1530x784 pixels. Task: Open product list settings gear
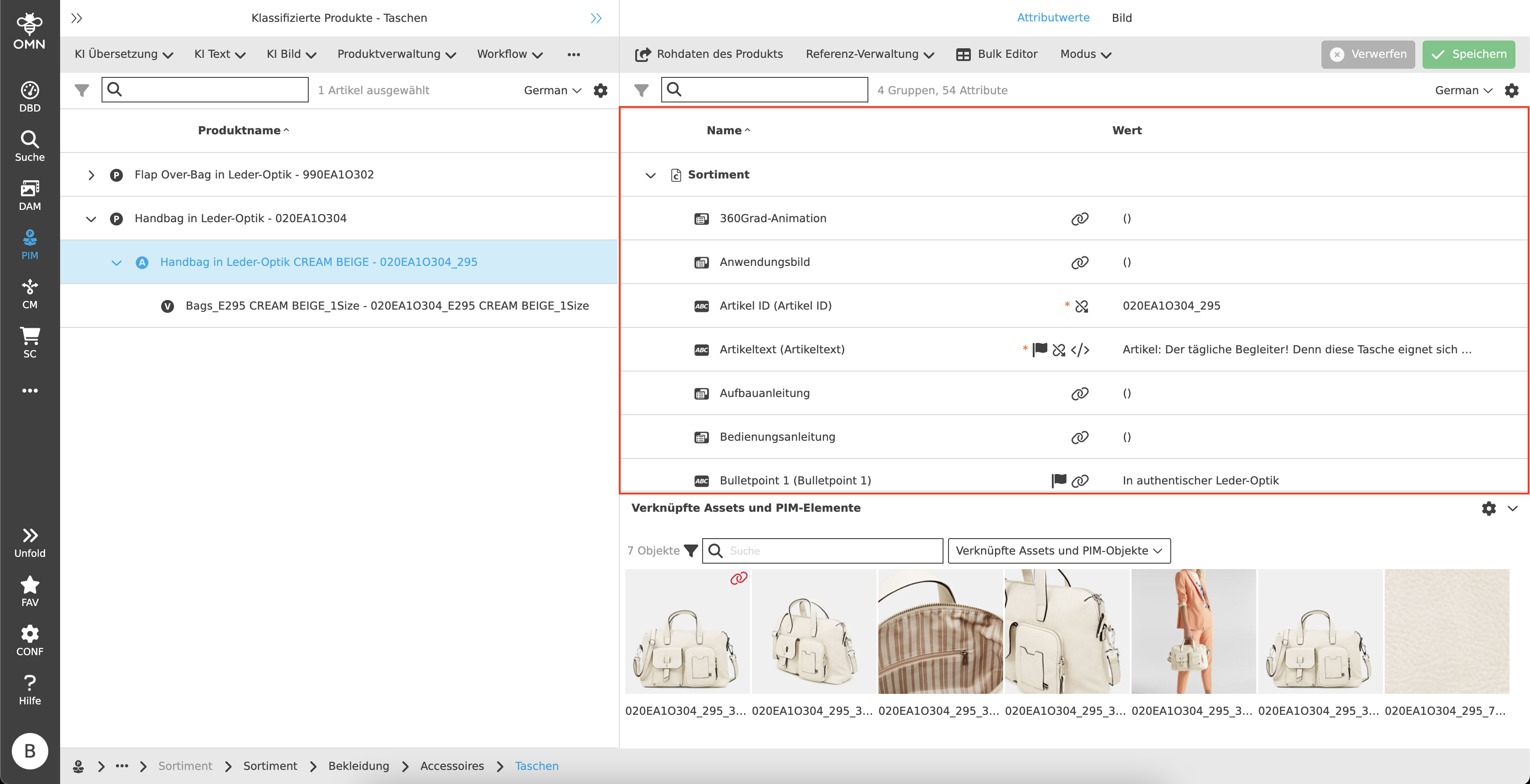click(601, 90)
